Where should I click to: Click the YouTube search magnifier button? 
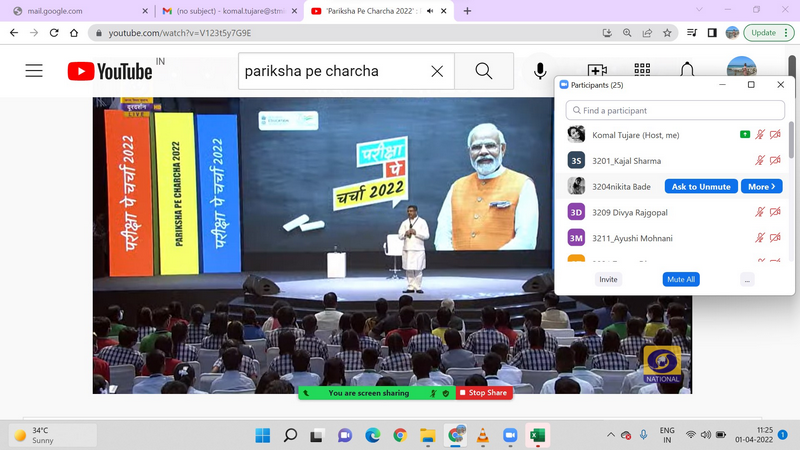click(484, 71)
